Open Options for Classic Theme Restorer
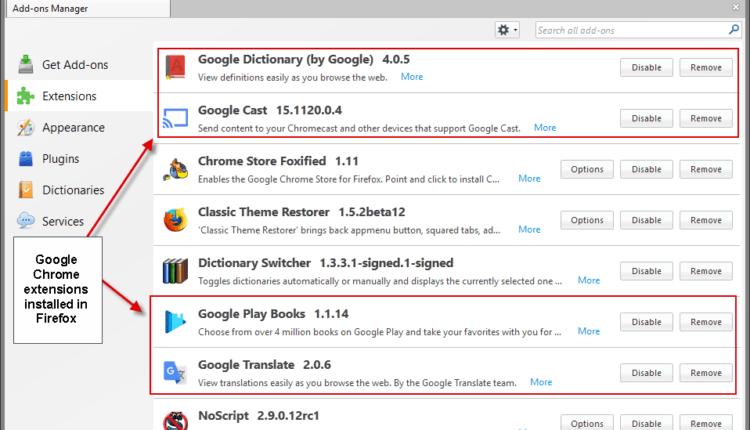 tap(587, 220)
